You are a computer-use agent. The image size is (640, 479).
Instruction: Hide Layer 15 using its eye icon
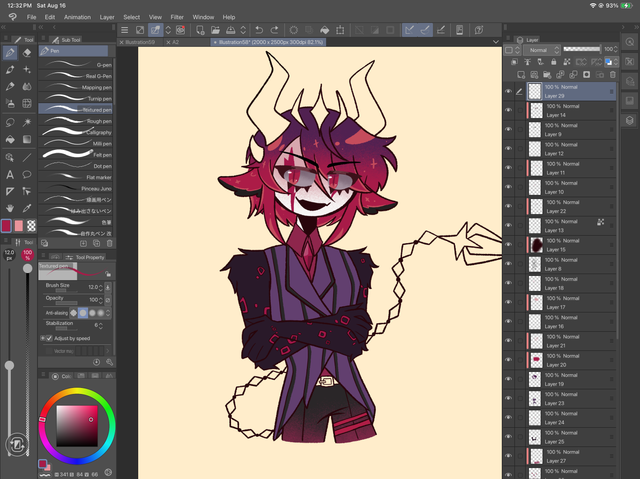[x=508, y=244]
